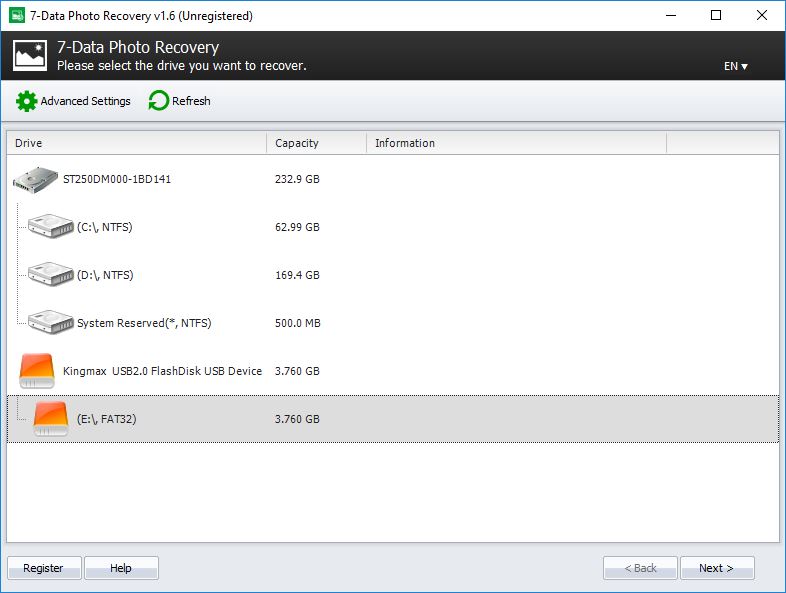Click the 62.99 GB capacity value
786x593 pixels.
[x=297, y=227]
